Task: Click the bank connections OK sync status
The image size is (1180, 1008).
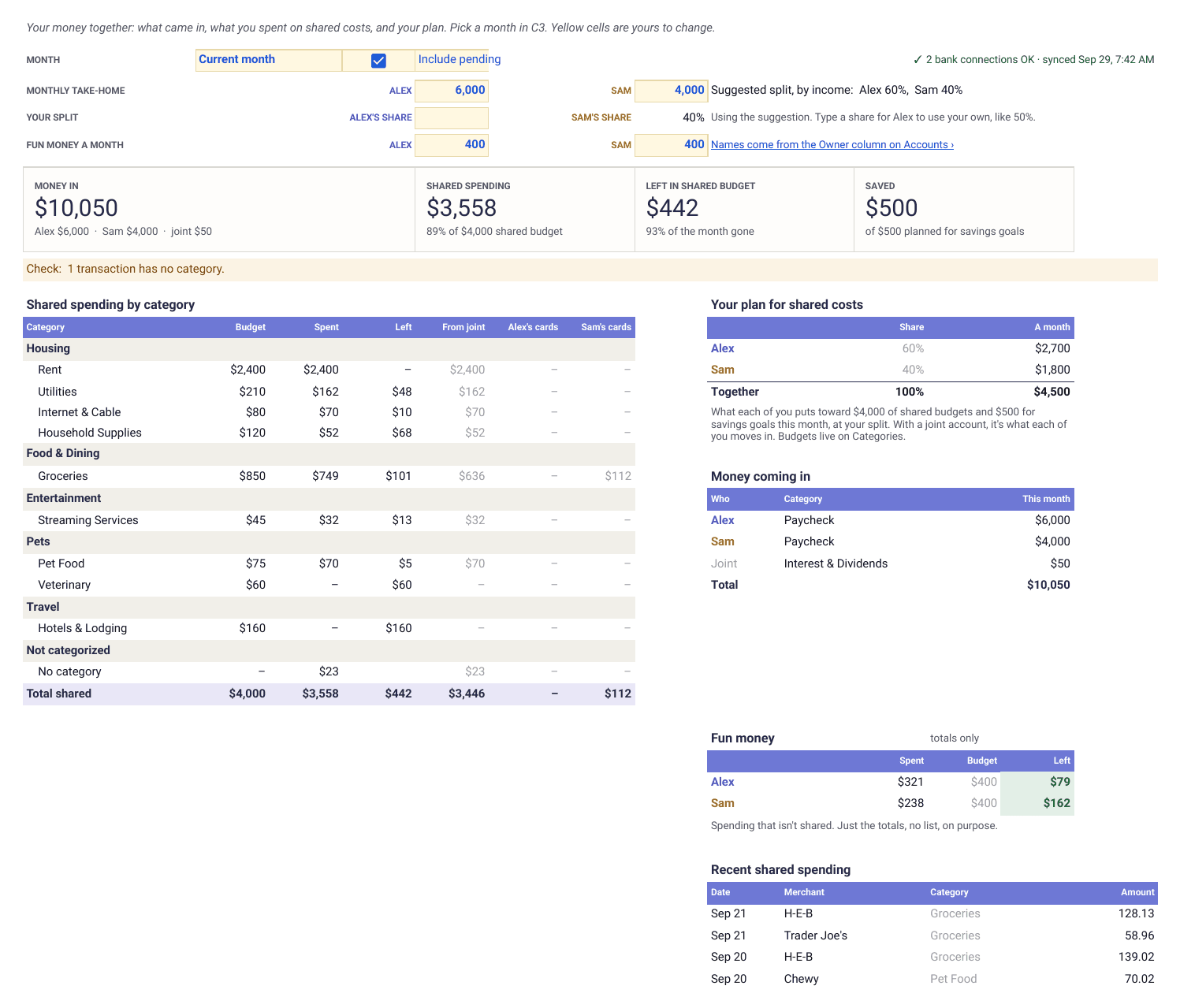Action: pyautogui.click(x=1033, y=60)
